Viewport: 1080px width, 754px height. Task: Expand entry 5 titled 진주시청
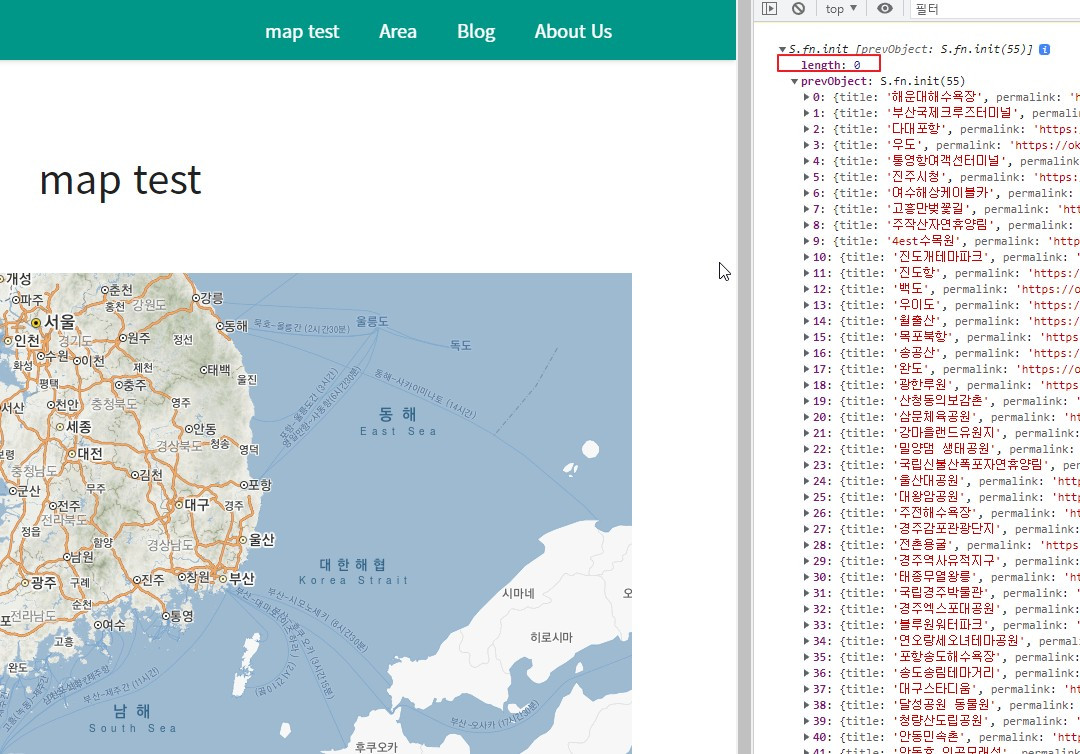(807, 177)
